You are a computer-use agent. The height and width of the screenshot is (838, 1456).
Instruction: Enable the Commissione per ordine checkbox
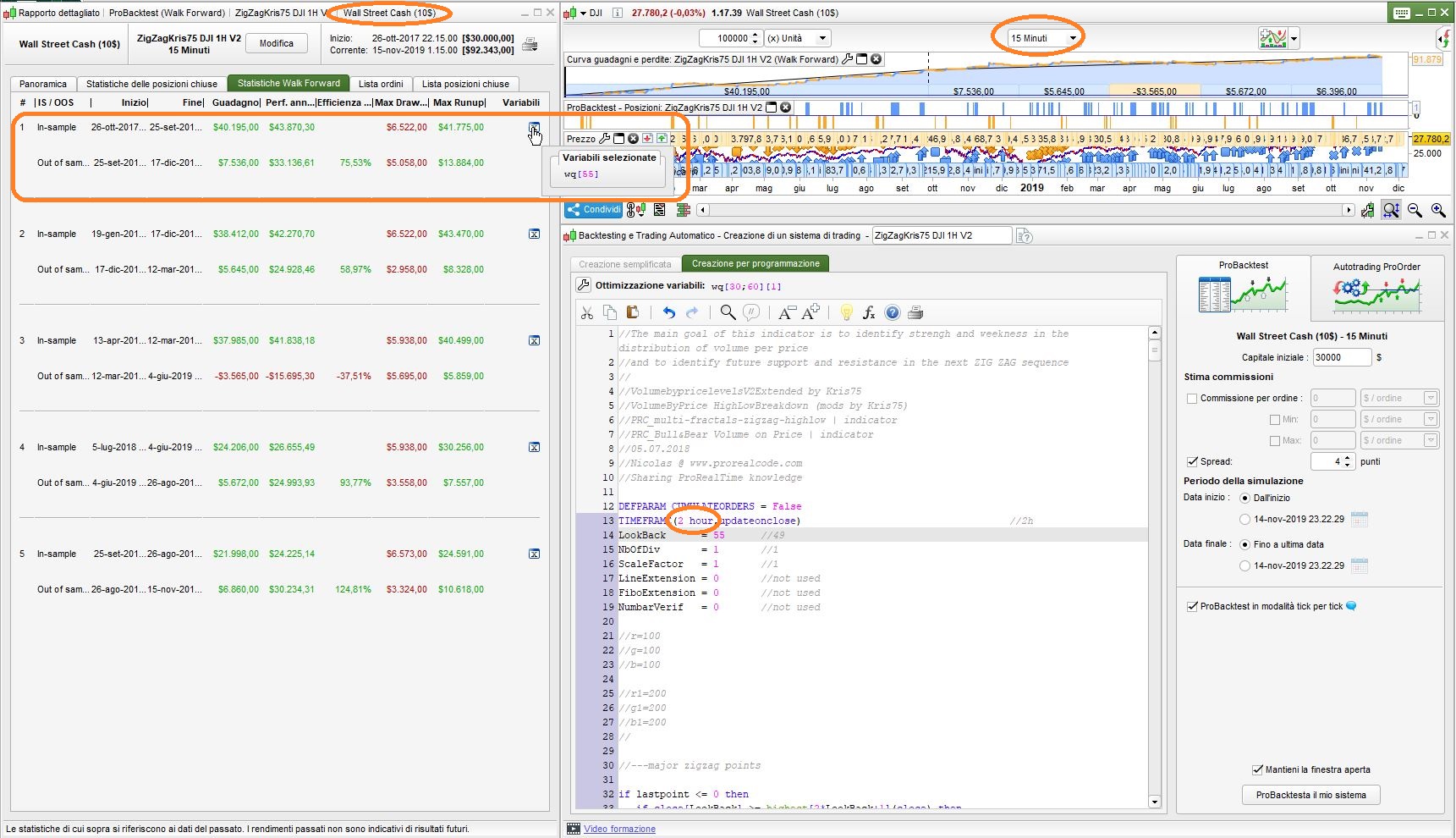click(1192, 399)
